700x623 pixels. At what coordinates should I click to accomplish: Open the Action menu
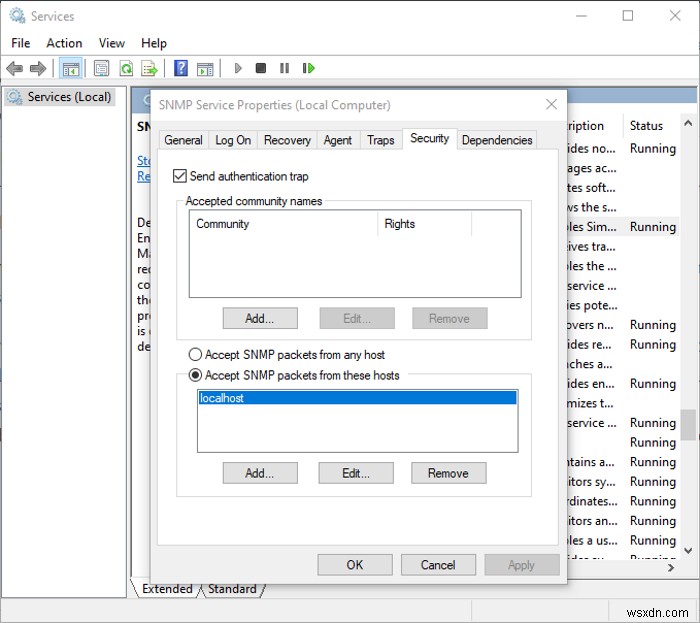pos(64,43)
